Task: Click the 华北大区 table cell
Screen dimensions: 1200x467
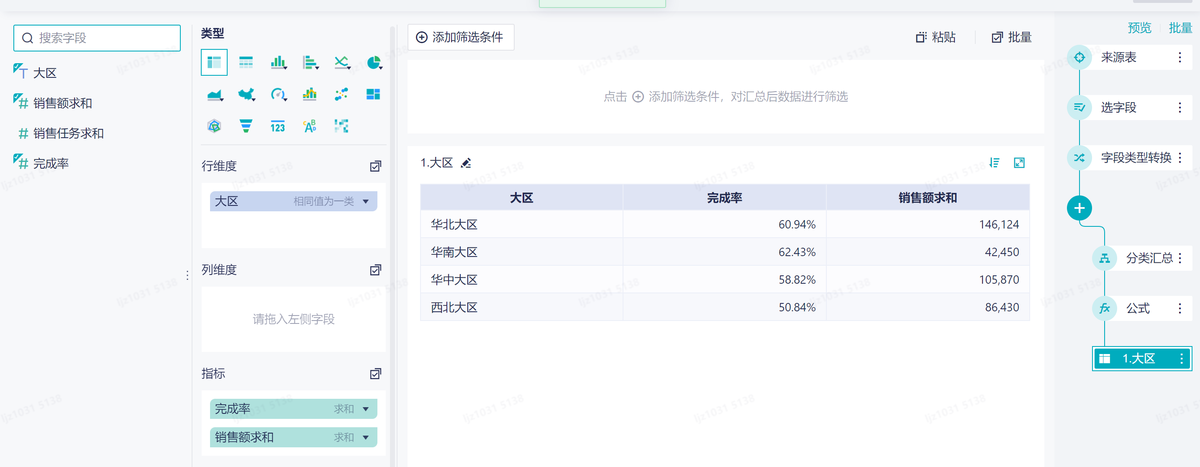Action: [x=521, y=225]
